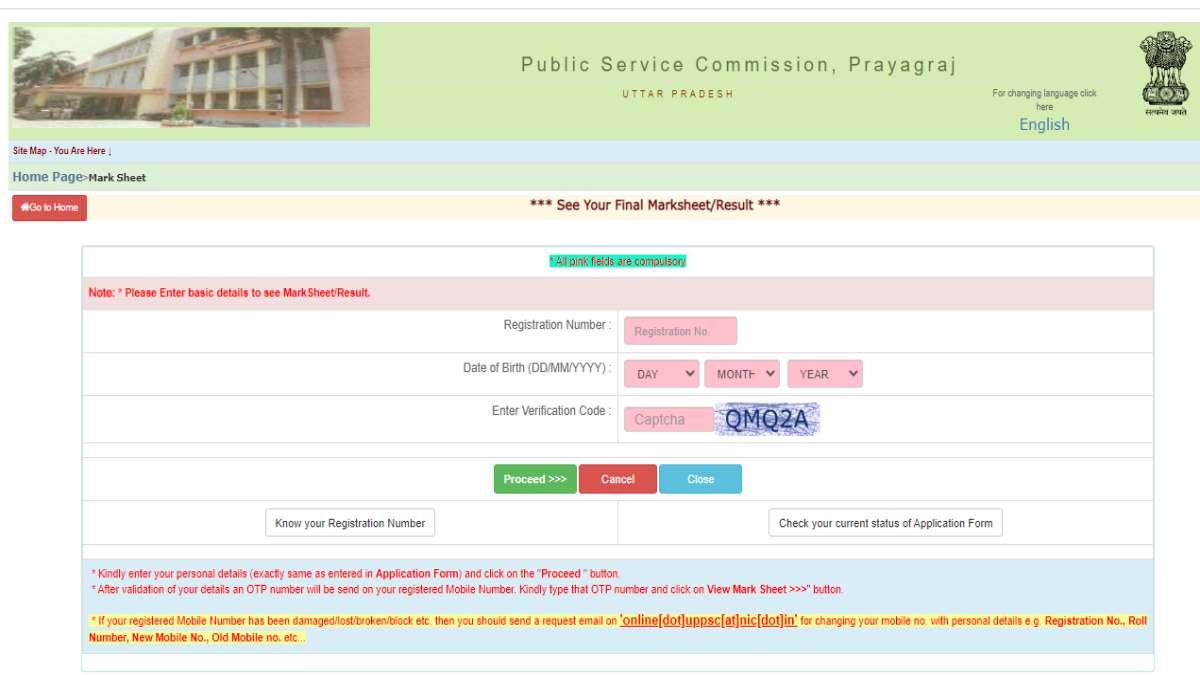Click Know your Registration Number
Screen dimensions: 1200x675
[x=348, y=522]
